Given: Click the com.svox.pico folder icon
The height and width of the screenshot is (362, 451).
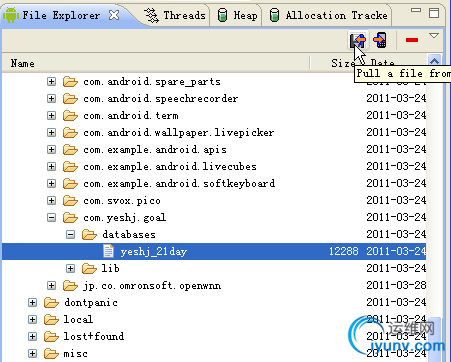Looking at the screenshot, I should coord(70,201).
